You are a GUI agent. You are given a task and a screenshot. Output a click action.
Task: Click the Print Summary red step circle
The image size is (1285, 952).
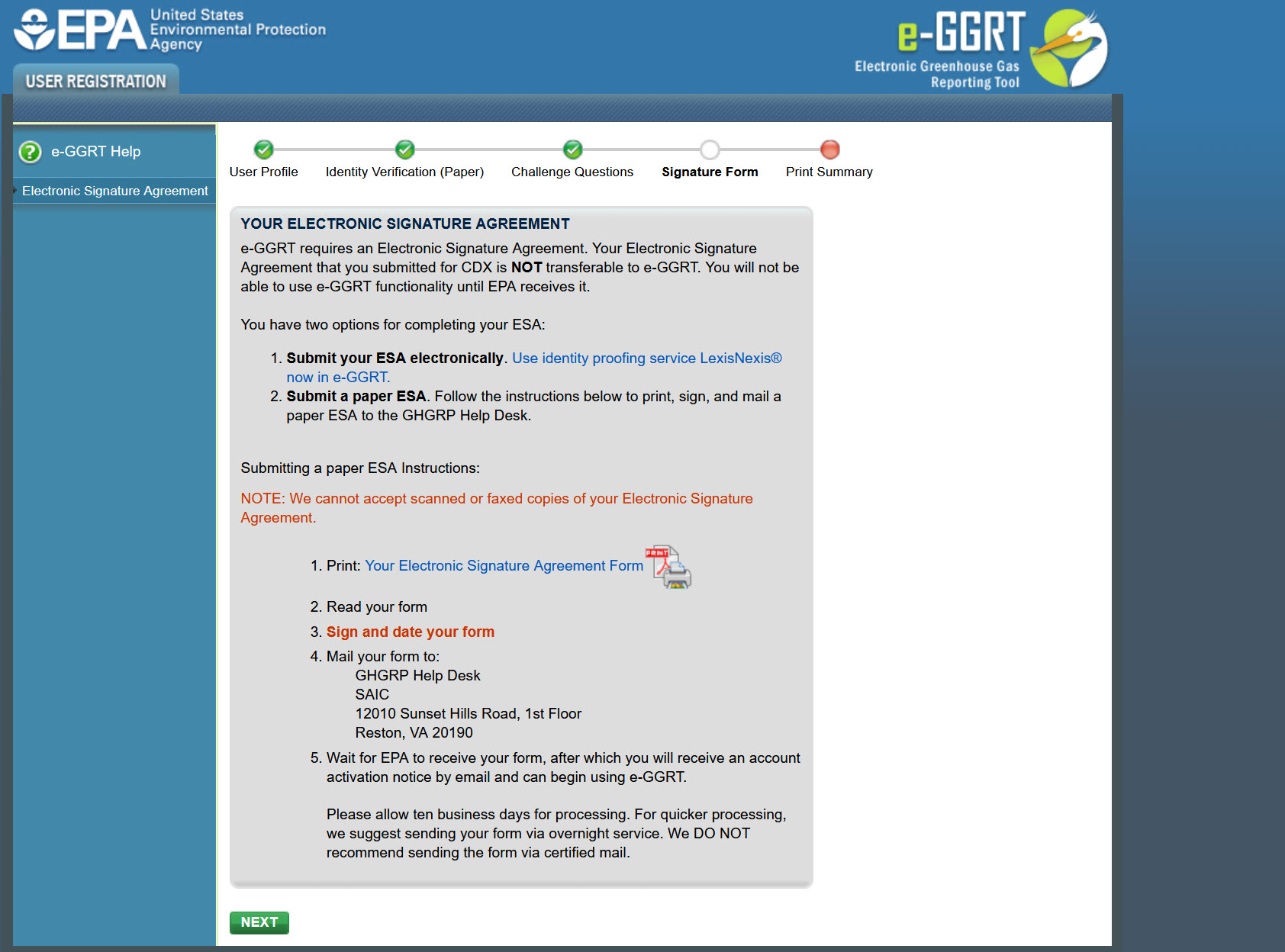point(829,150)
